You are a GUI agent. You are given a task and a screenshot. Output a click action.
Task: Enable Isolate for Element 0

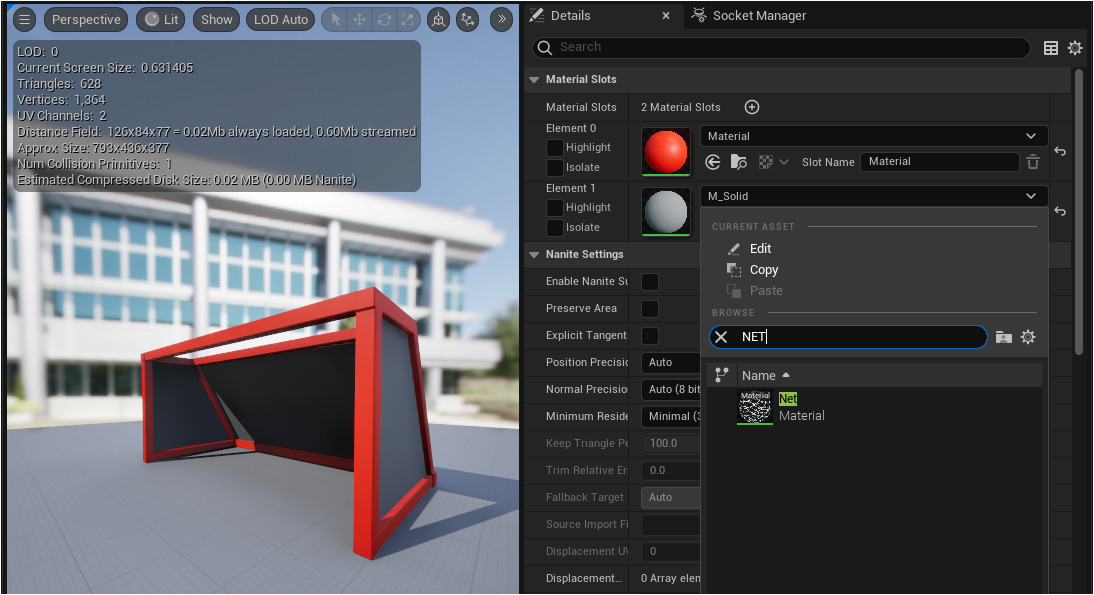pyautogui.click(x=555, y=167)
